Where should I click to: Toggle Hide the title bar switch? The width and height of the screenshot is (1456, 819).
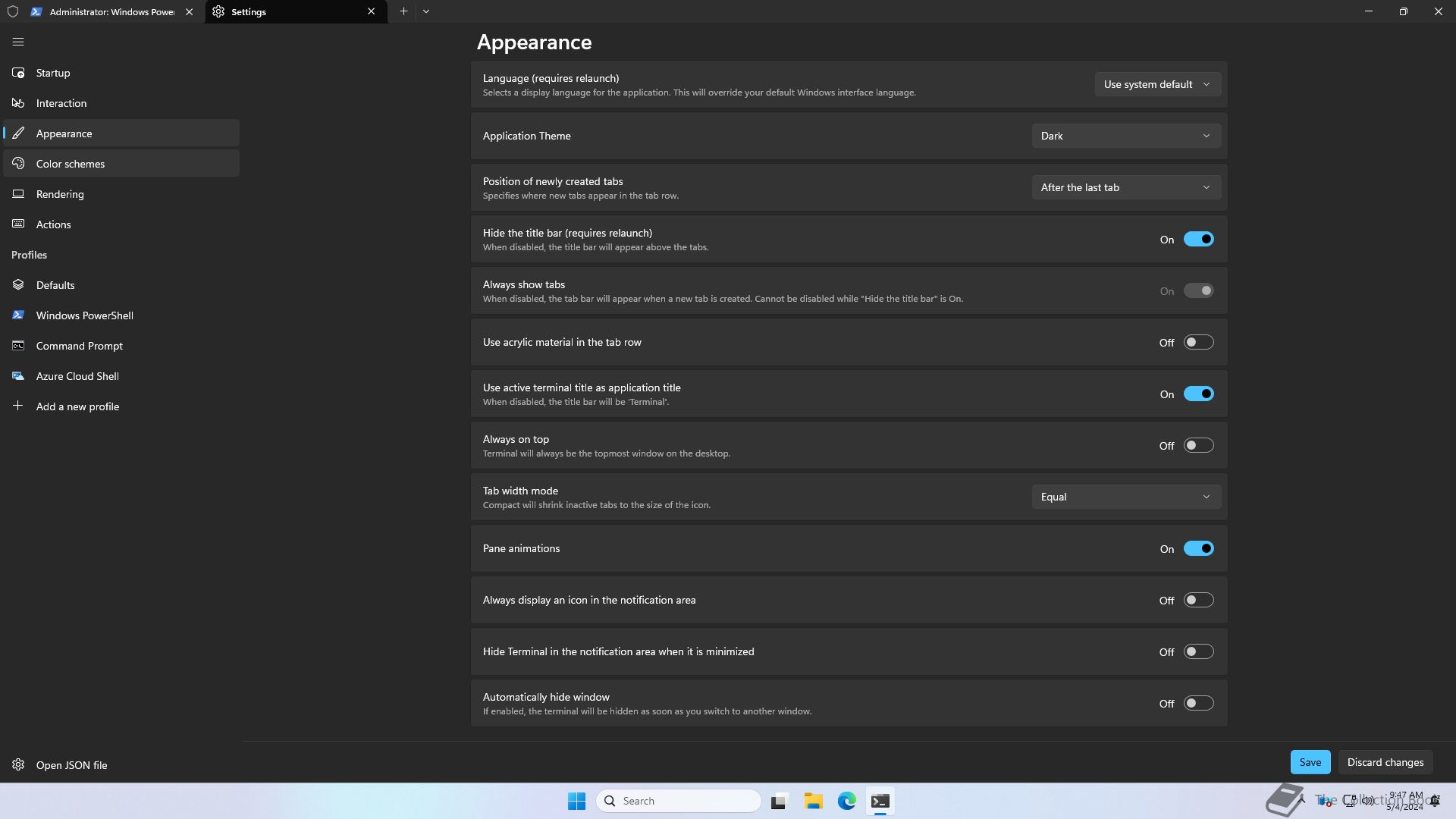click(x=1198, y=240)
